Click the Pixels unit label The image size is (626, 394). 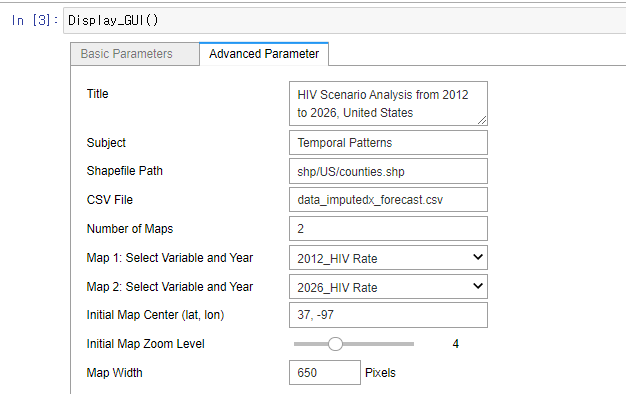pos(380,372)
